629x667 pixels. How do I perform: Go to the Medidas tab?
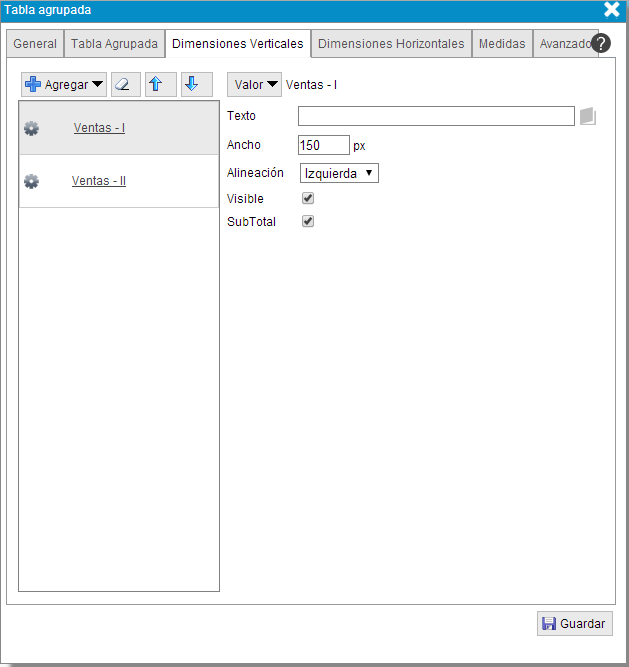(x=502, y=44)
